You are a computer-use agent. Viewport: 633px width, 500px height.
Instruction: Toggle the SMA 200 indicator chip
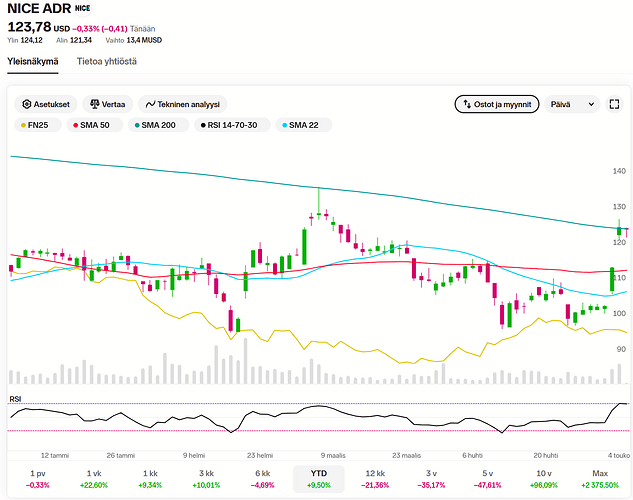pyautogui.click(x=158, y=125)
